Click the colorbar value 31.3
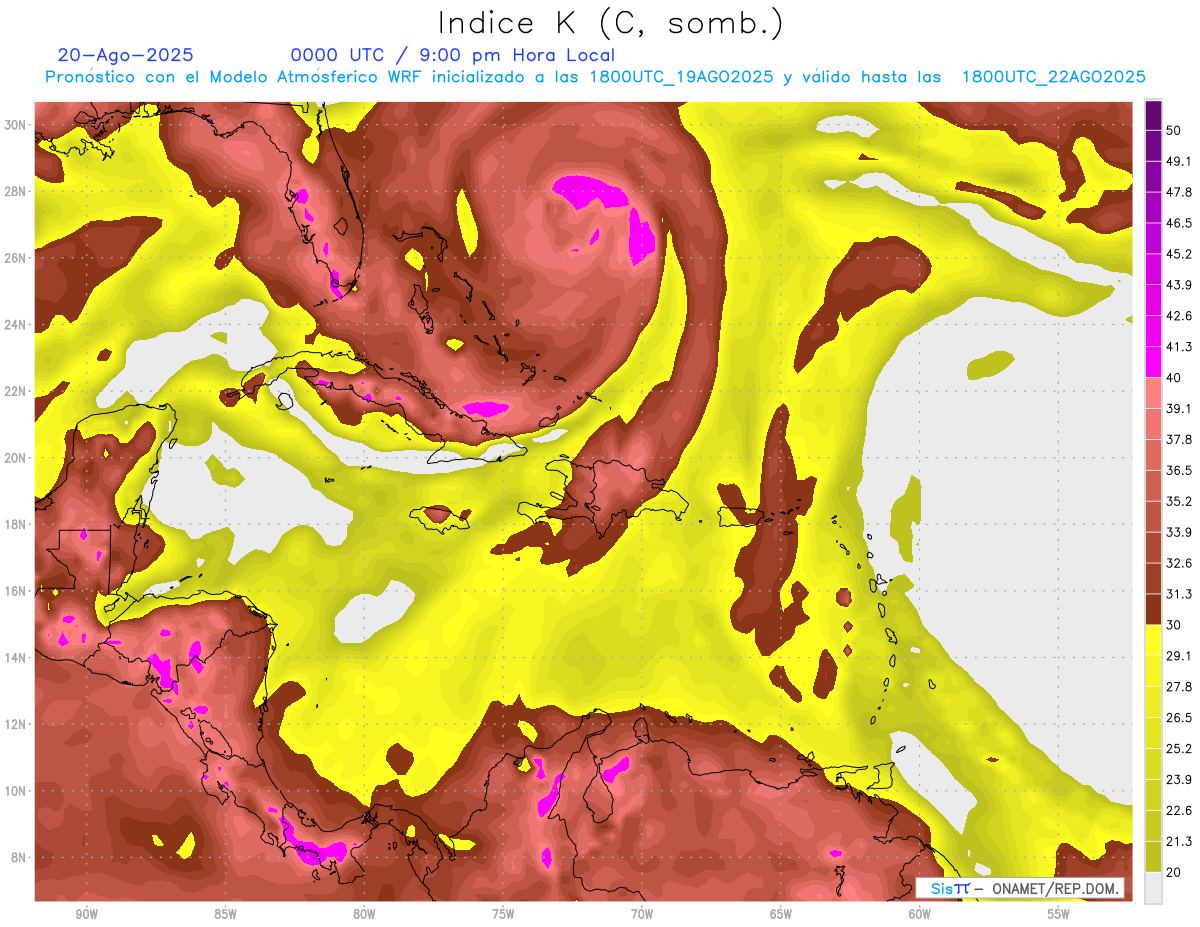Screen dimensions: 1200x927 pyautogui.click(x=1178, y=594)
